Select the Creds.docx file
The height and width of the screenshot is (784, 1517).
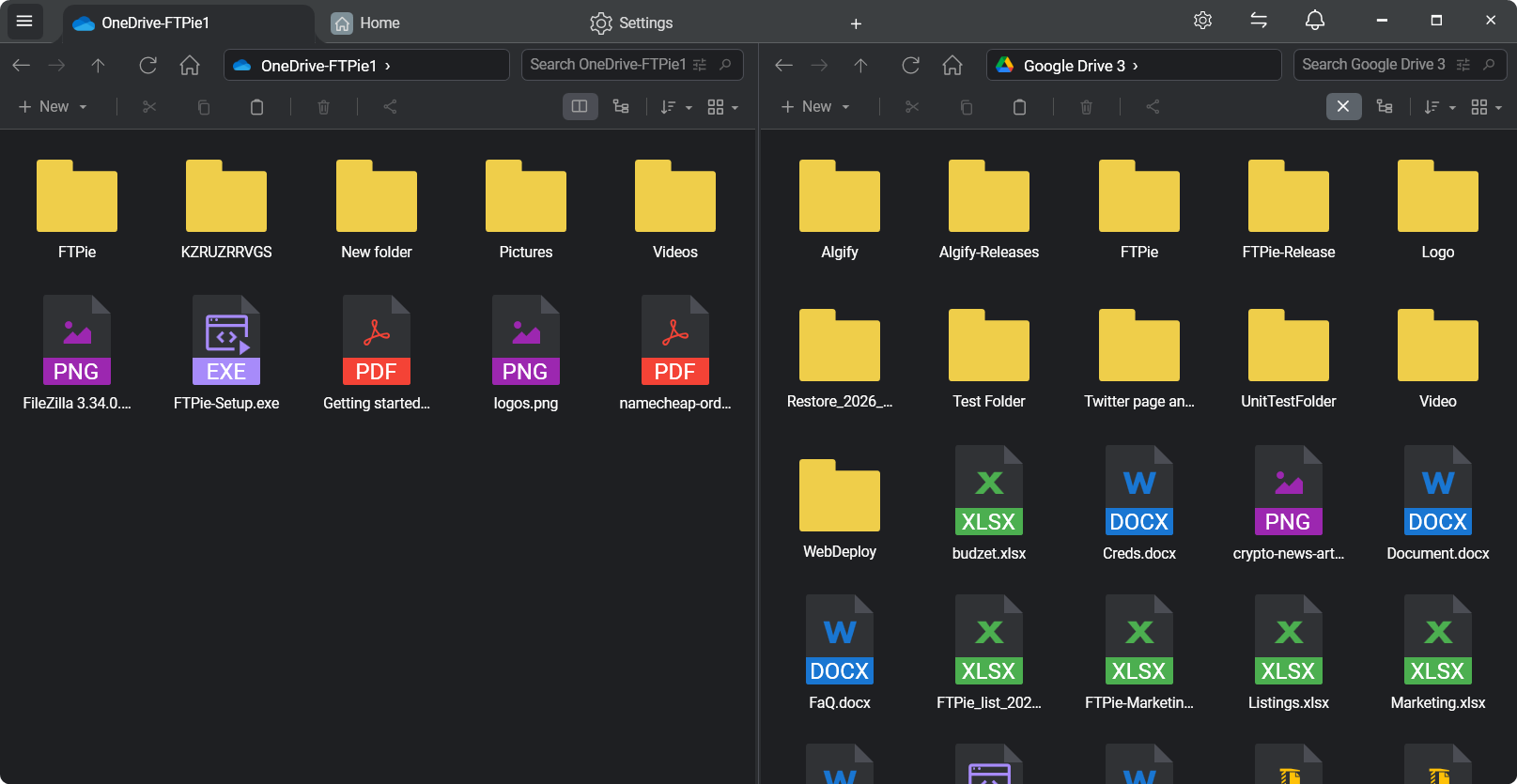point(1139,503)
